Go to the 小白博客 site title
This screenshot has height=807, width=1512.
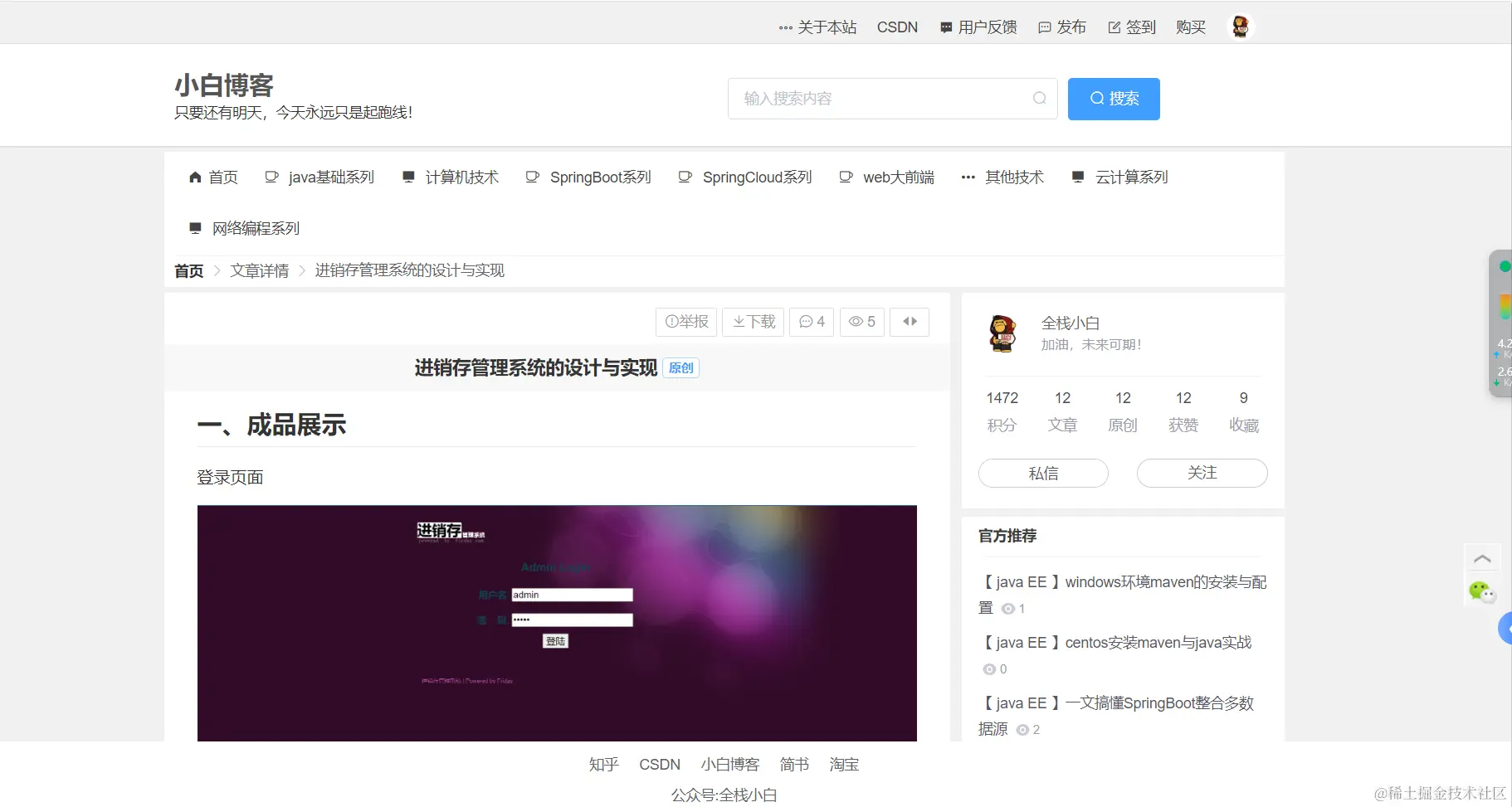pos(223,85)
